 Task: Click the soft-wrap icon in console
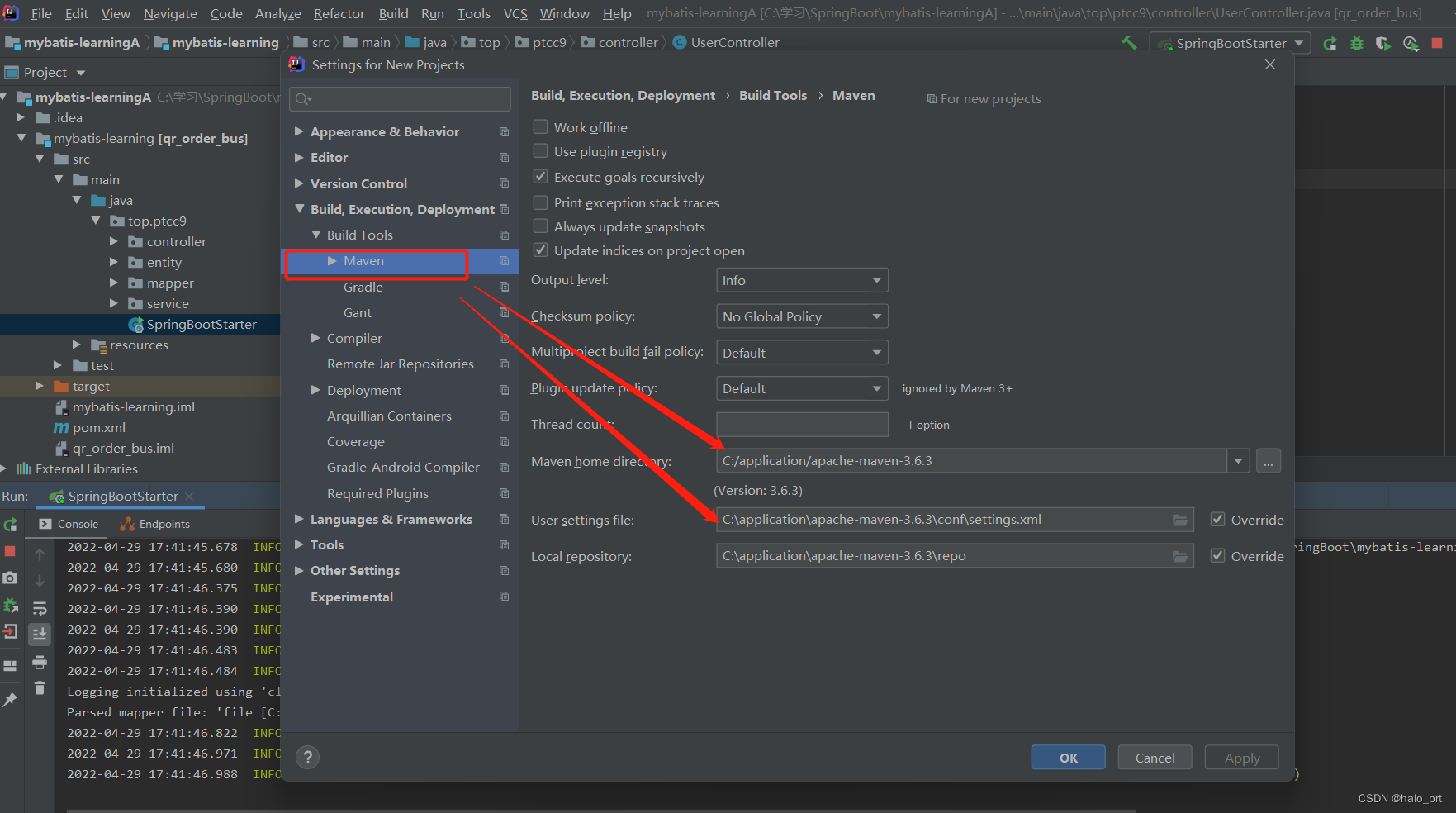point(40,609)
